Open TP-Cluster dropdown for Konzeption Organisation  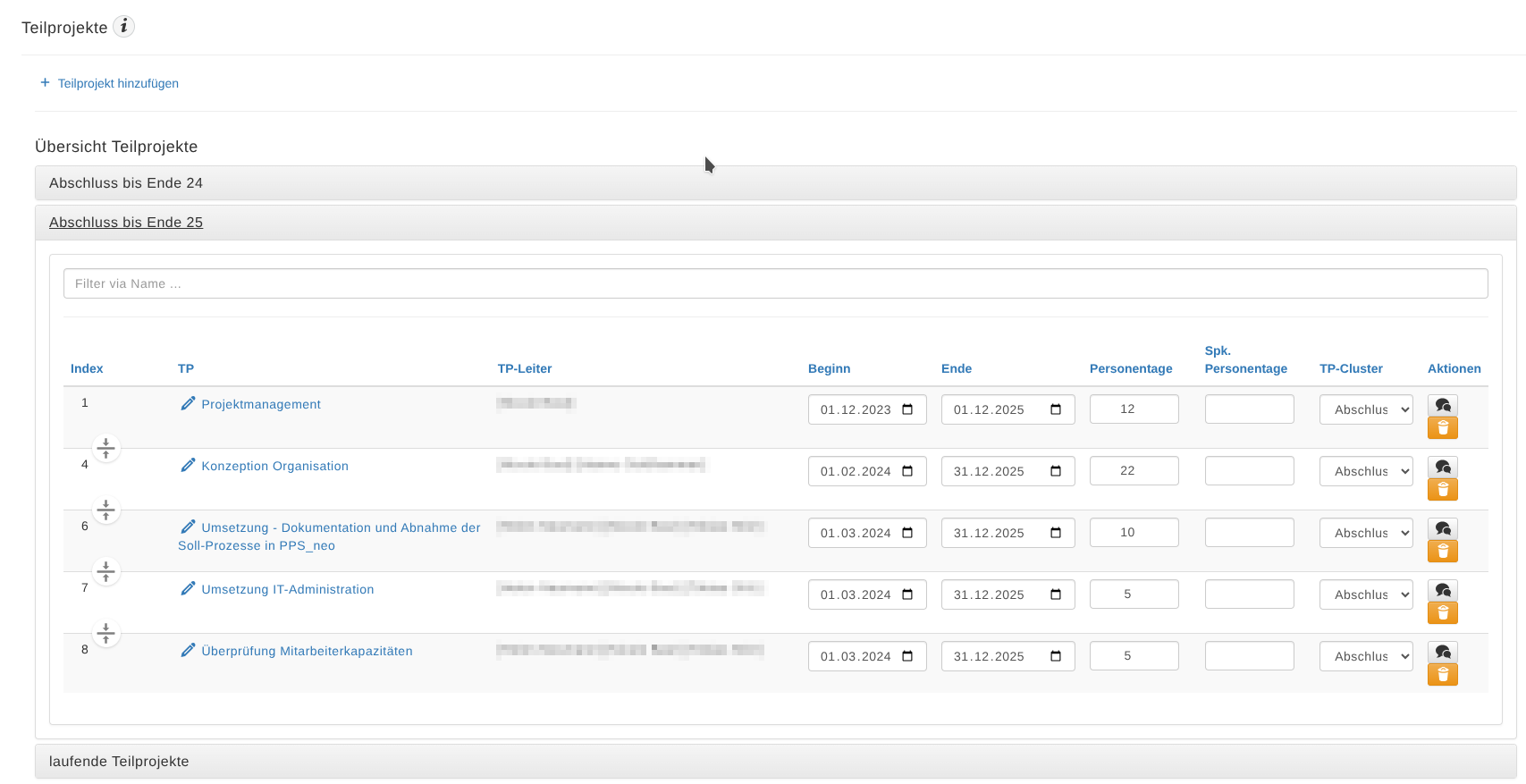pyautogui.click(x=1366, y=471)
